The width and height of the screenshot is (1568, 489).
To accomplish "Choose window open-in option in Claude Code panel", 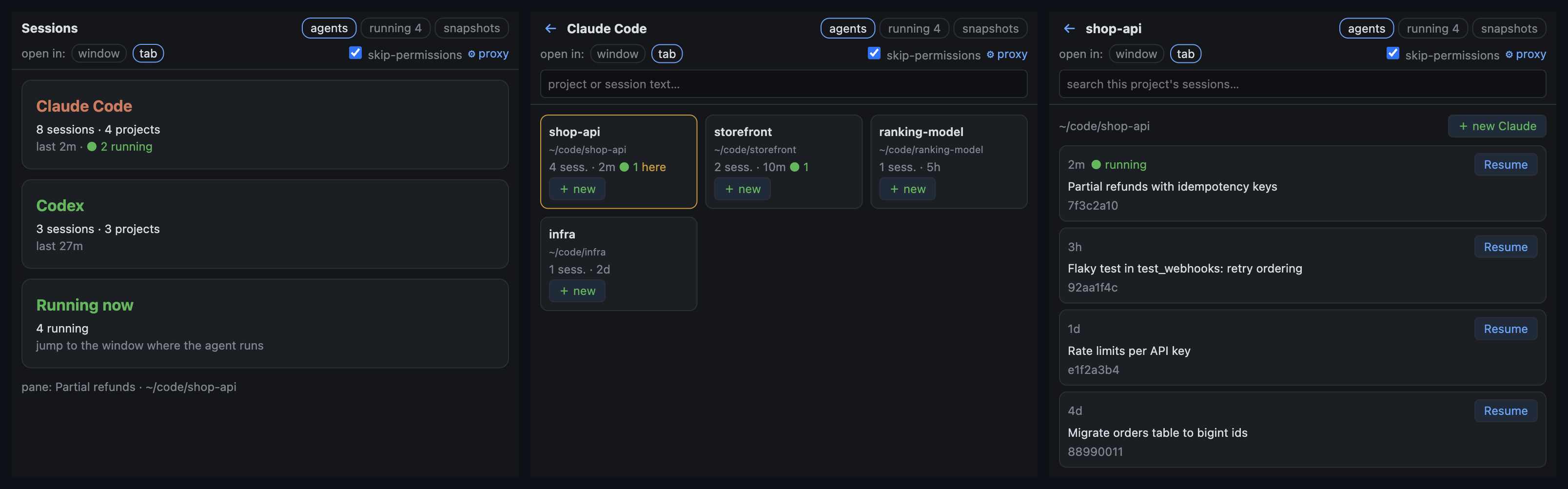I will 617,54.
